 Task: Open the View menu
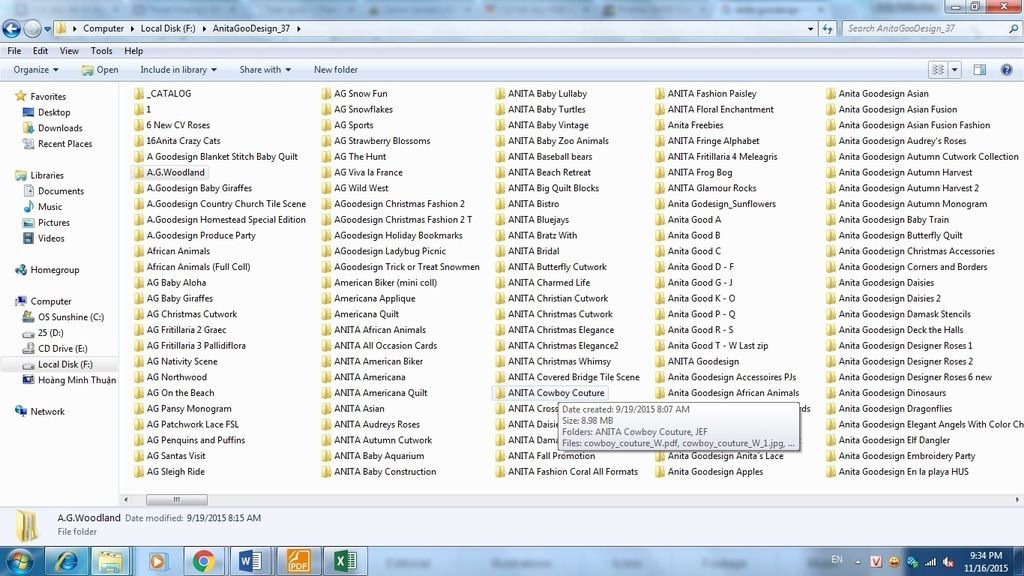pos(69,51)
